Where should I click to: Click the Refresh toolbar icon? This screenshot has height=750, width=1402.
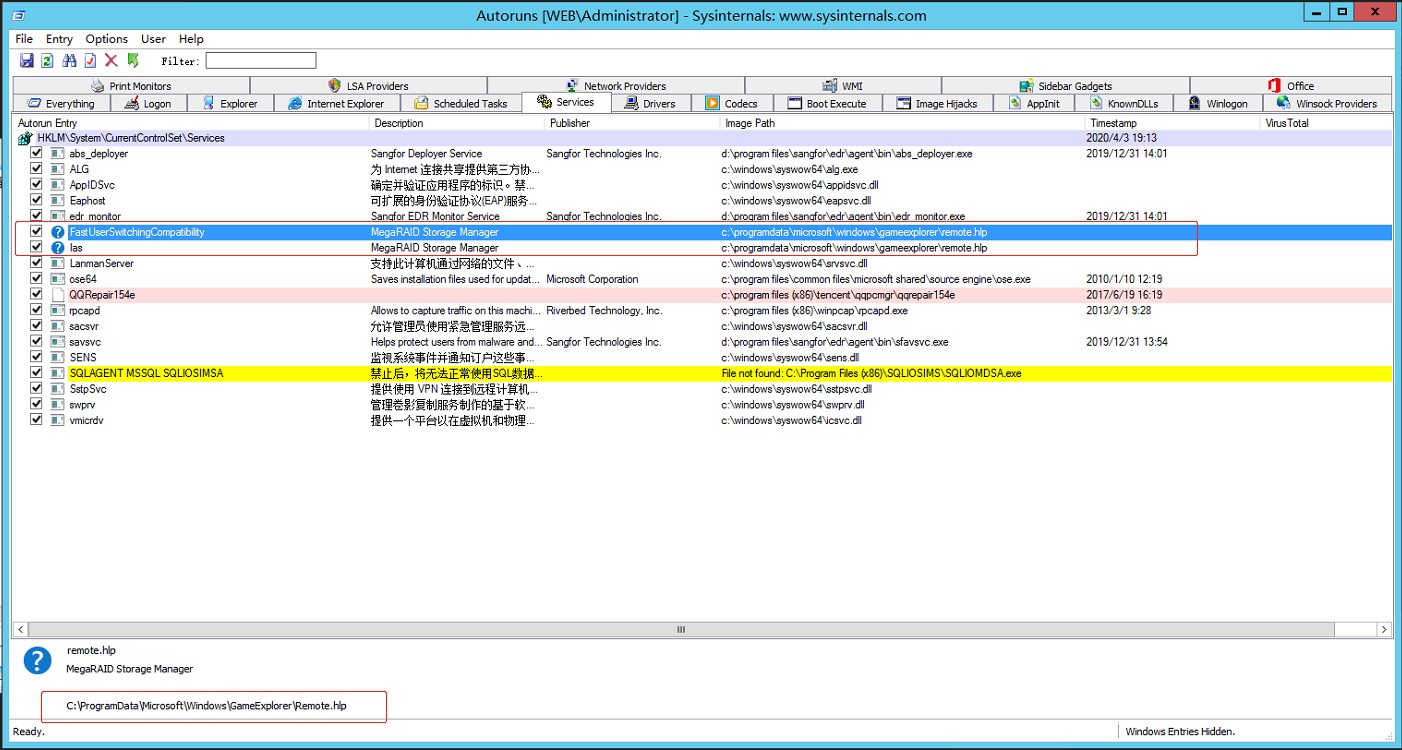47,61
